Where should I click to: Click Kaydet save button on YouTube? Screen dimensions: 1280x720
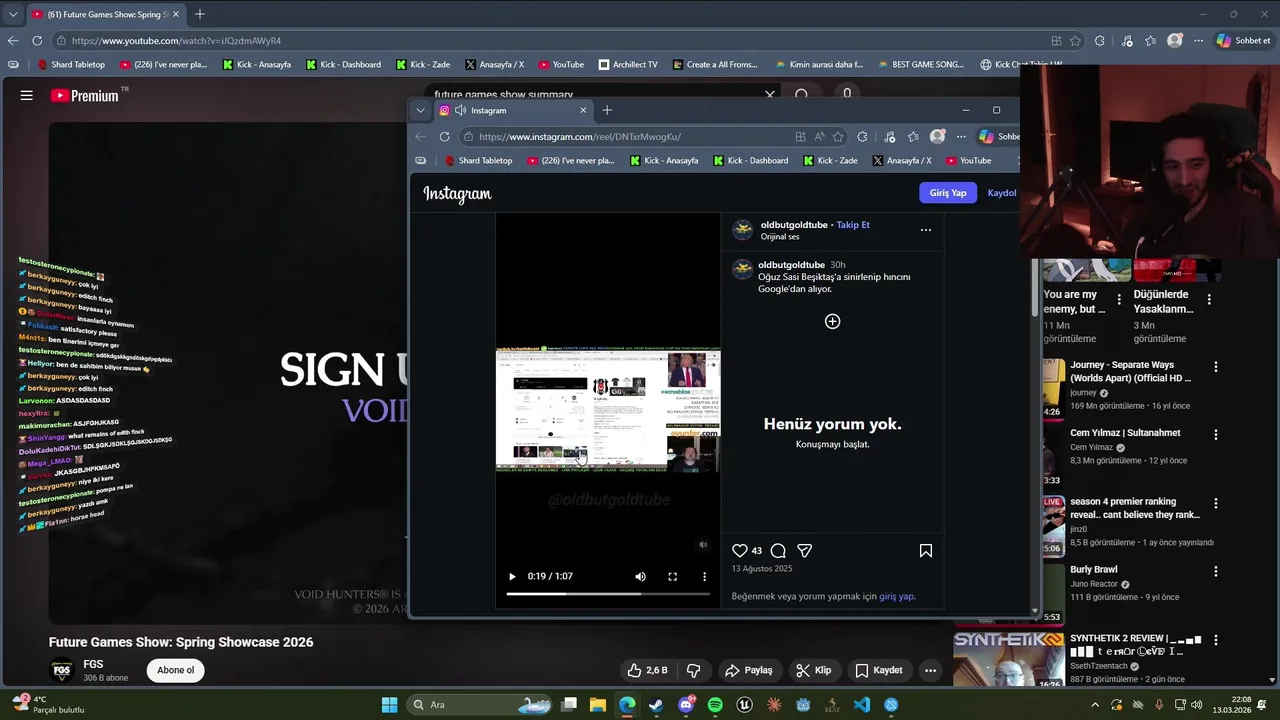[879, 670]
